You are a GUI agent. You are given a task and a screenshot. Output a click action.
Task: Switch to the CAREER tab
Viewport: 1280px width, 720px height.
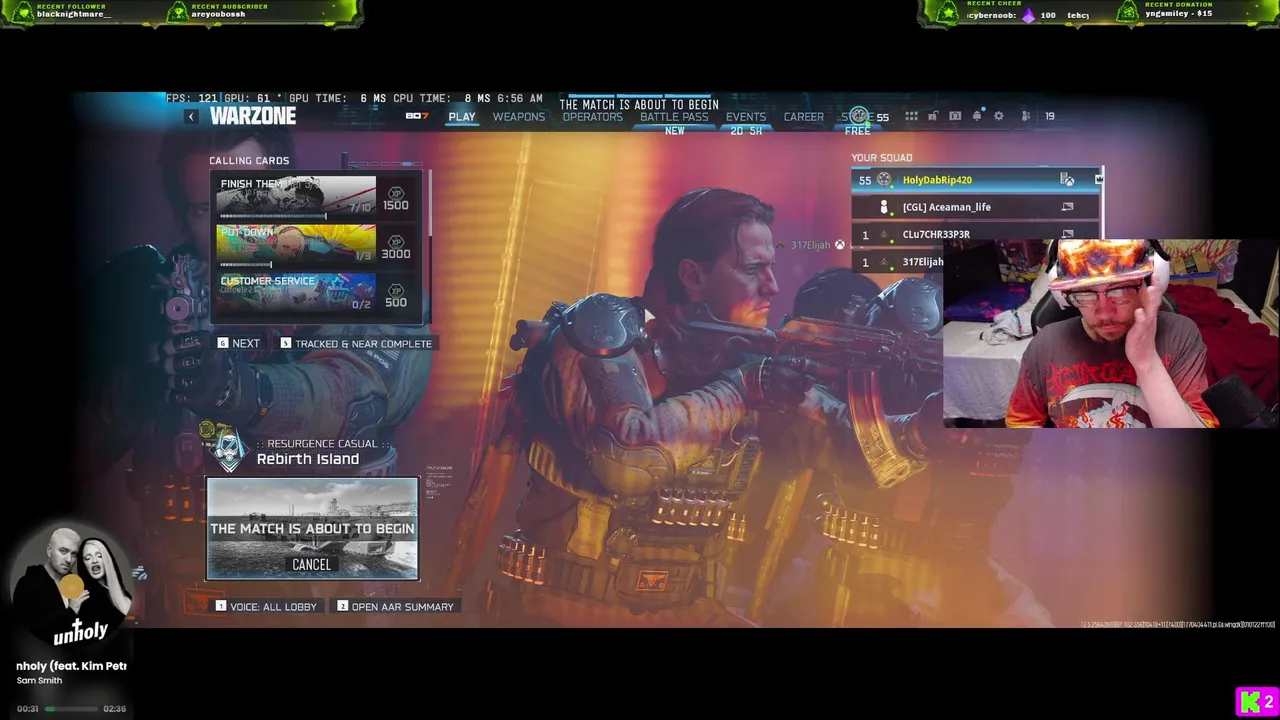click(804, 117)
